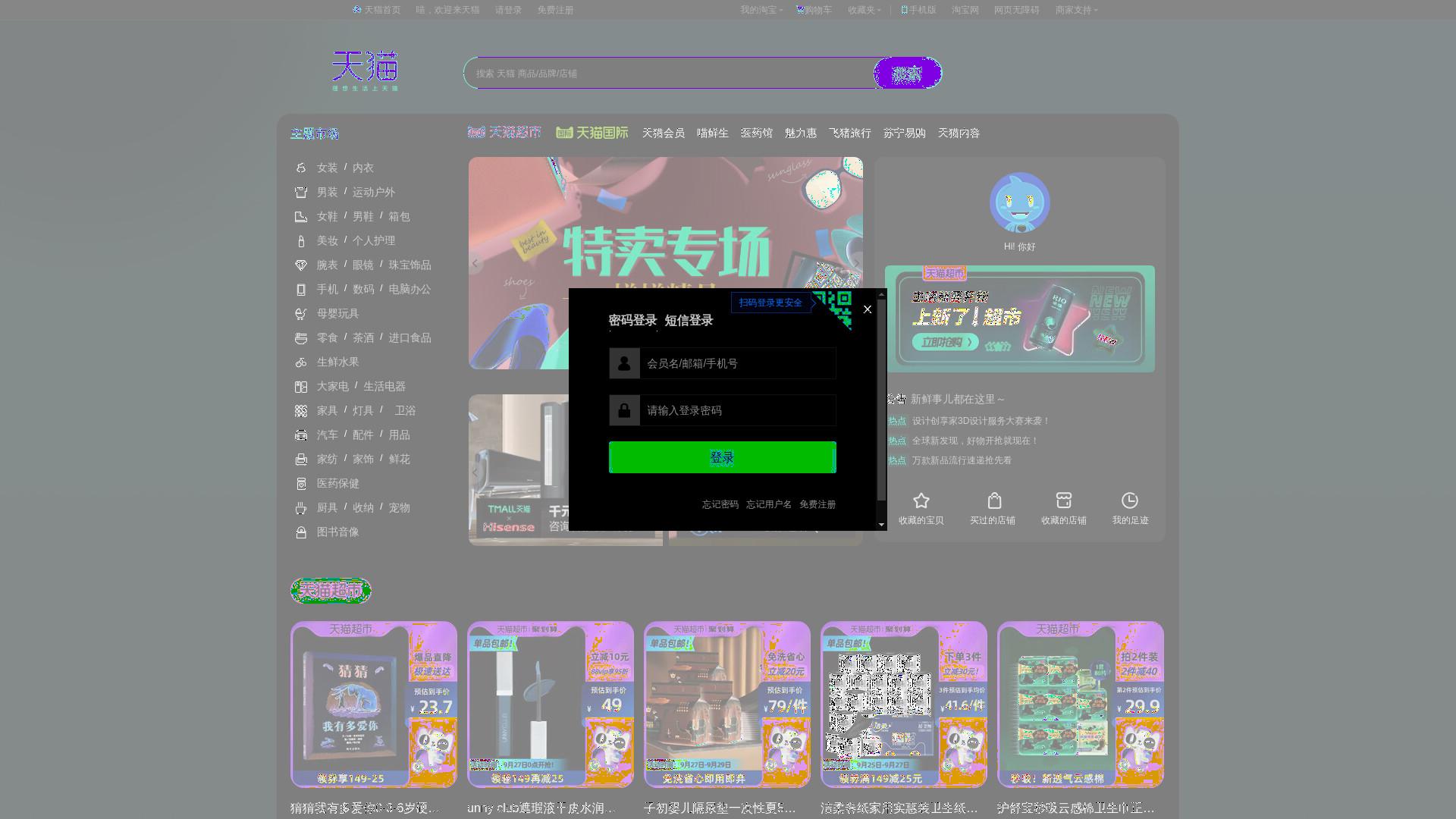Click the 家纺 category icon
Viewport: 1456px width, 819px height.
(x=301, y=459)
